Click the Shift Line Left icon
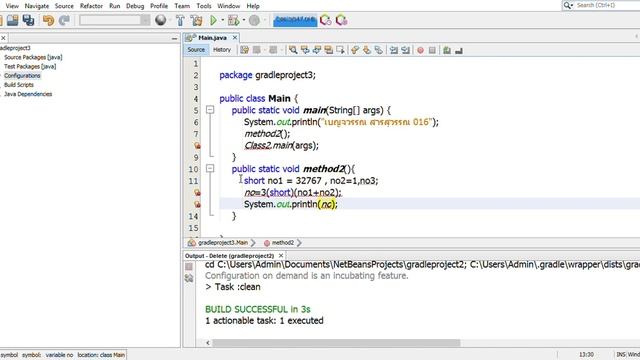The height and width of the screenshot is (360, 640). 393,50
